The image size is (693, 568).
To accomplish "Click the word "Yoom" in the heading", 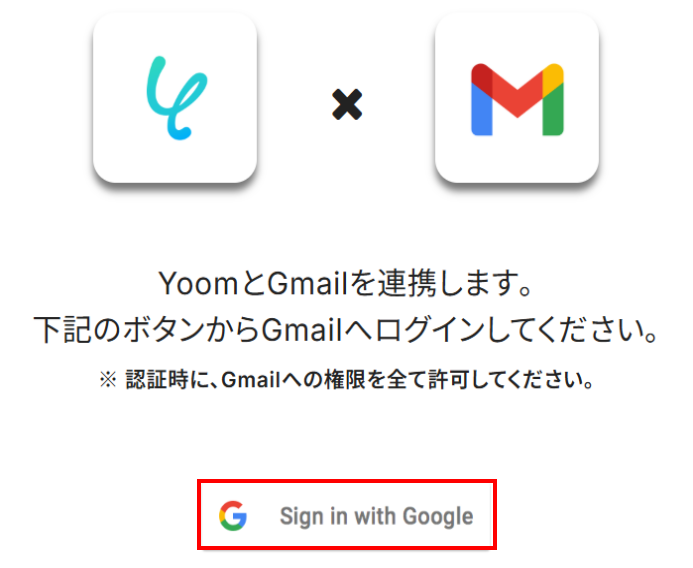I will [199, 284].
